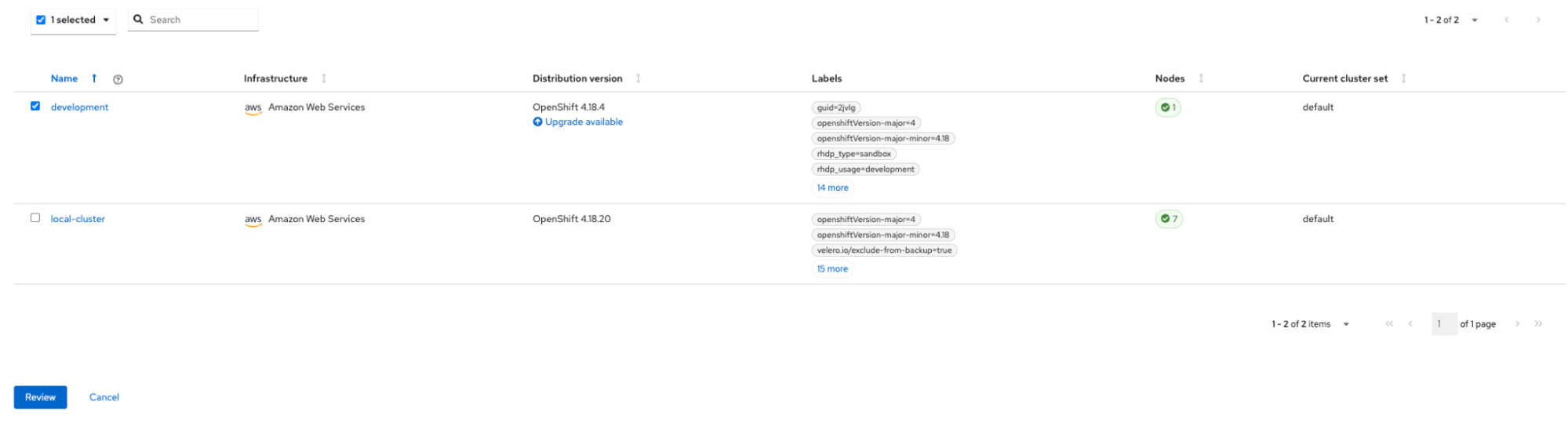Click local-cluster's green node status icon
Viewport: 1568px width, 427px height.
coord(1165,219)
